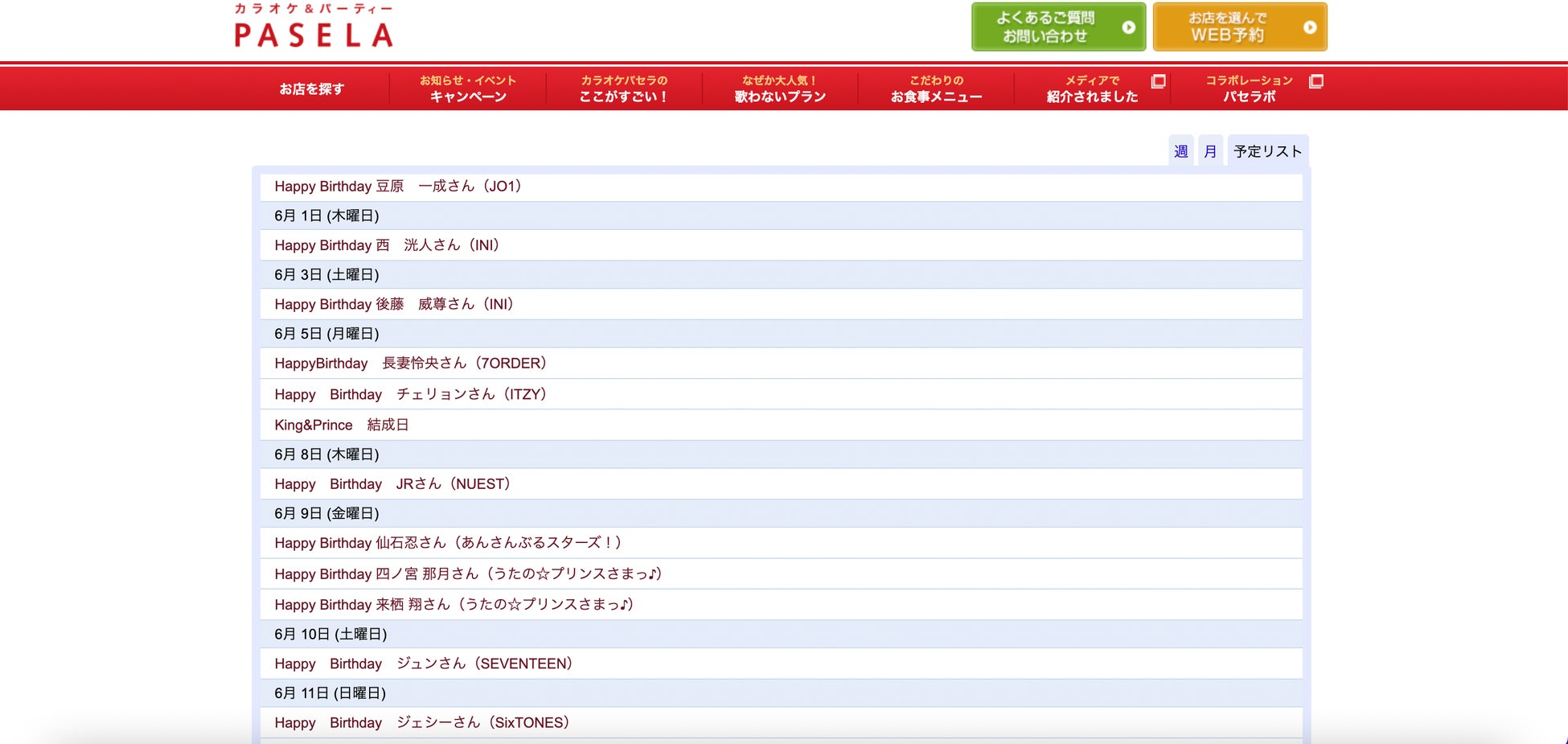Image resolution: width=1568 pixels, height=744 pixels.
Task: Open 歌わないプラン menu item
Action: (780, 88)
